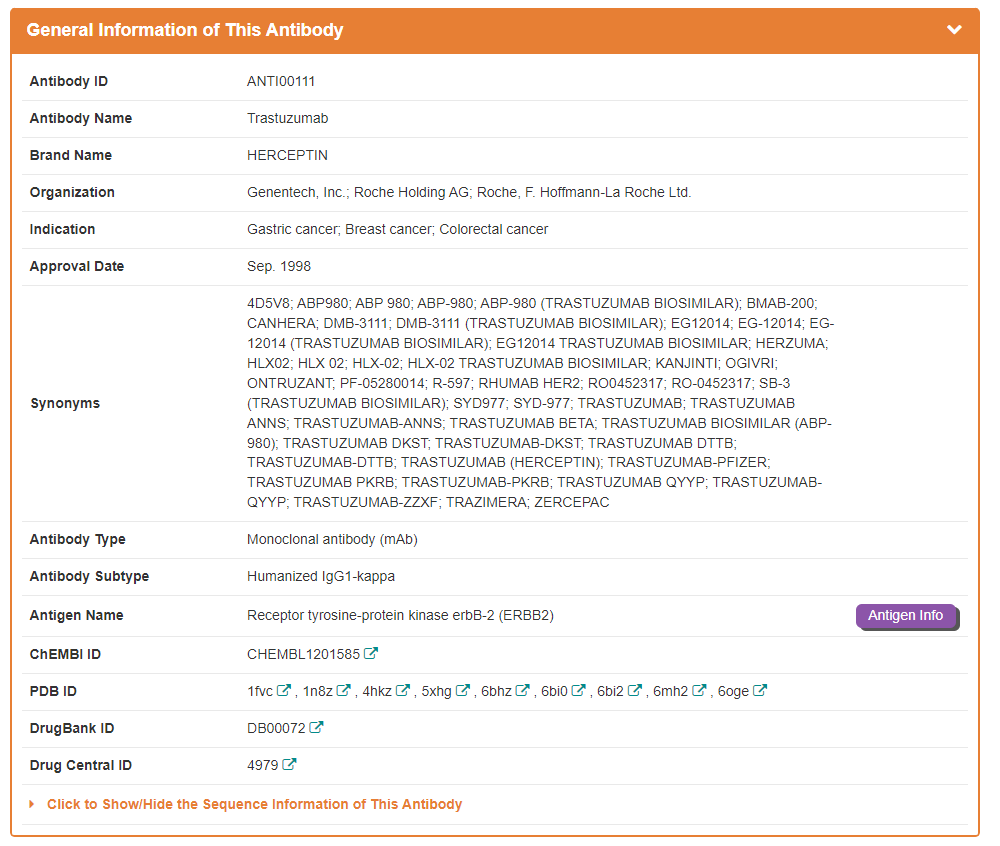Click external link icon beside 1fvc
The height and width of the screenshot is (846, 1000).
tap(284, 691)
